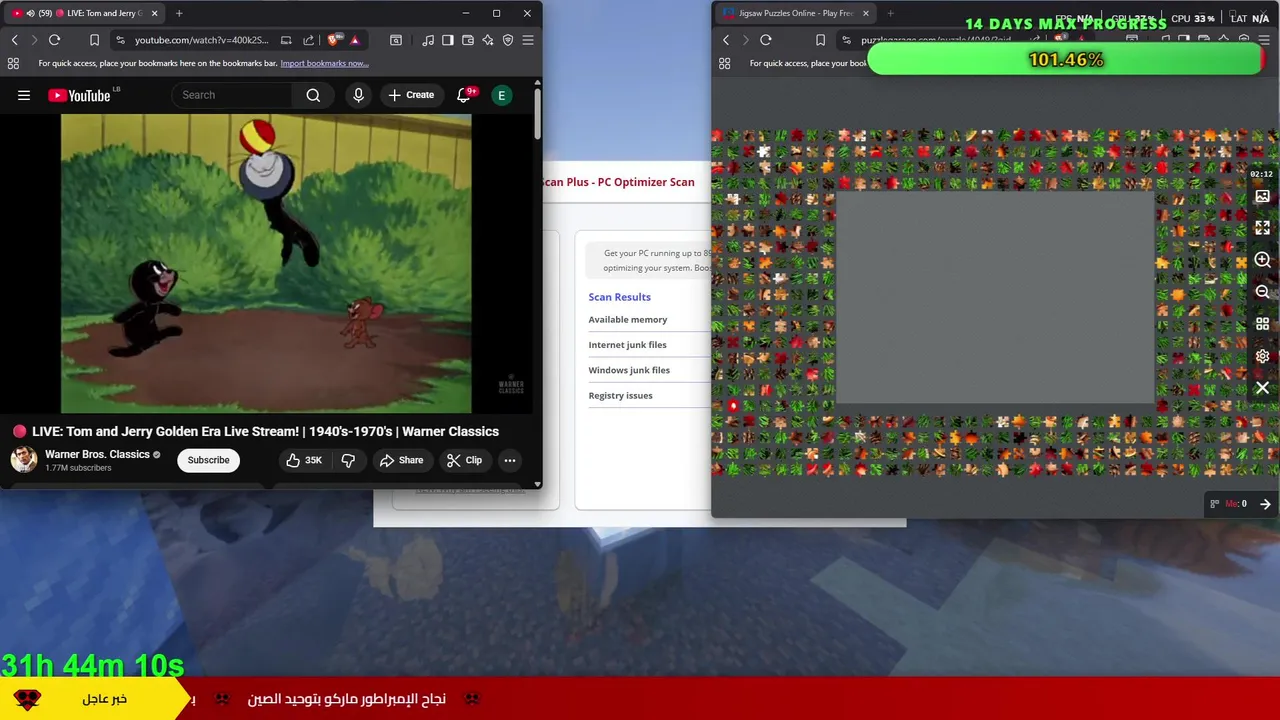Image resolution: width=1280 pixels, height=720 pixels.
Task: Toggle puzzle fullscreen mode
Action: pyautogui.click(x=1262, y=228)
